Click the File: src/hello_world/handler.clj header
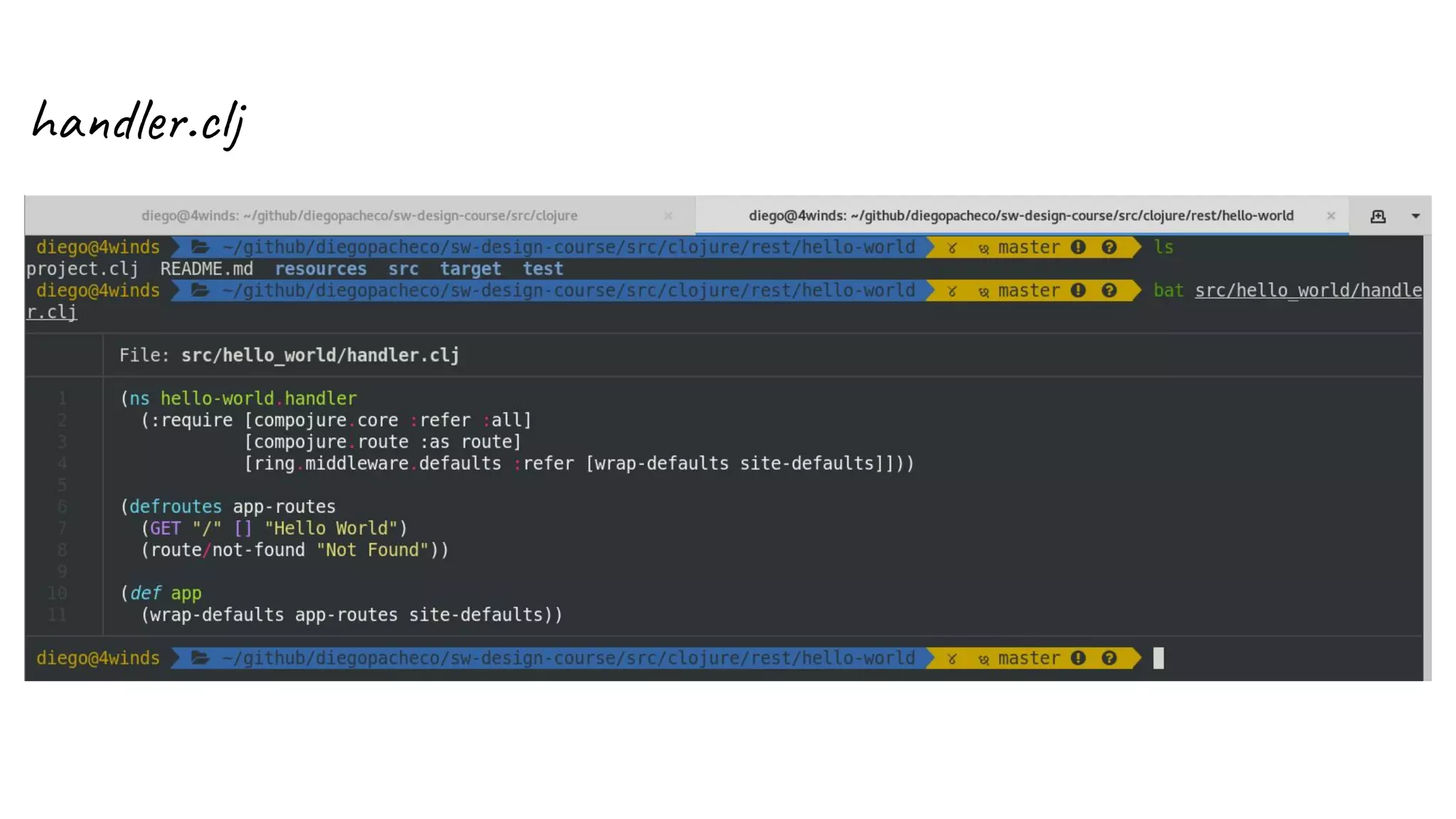This screenshot has height=819, width=1456. click(x=289, y=355)
